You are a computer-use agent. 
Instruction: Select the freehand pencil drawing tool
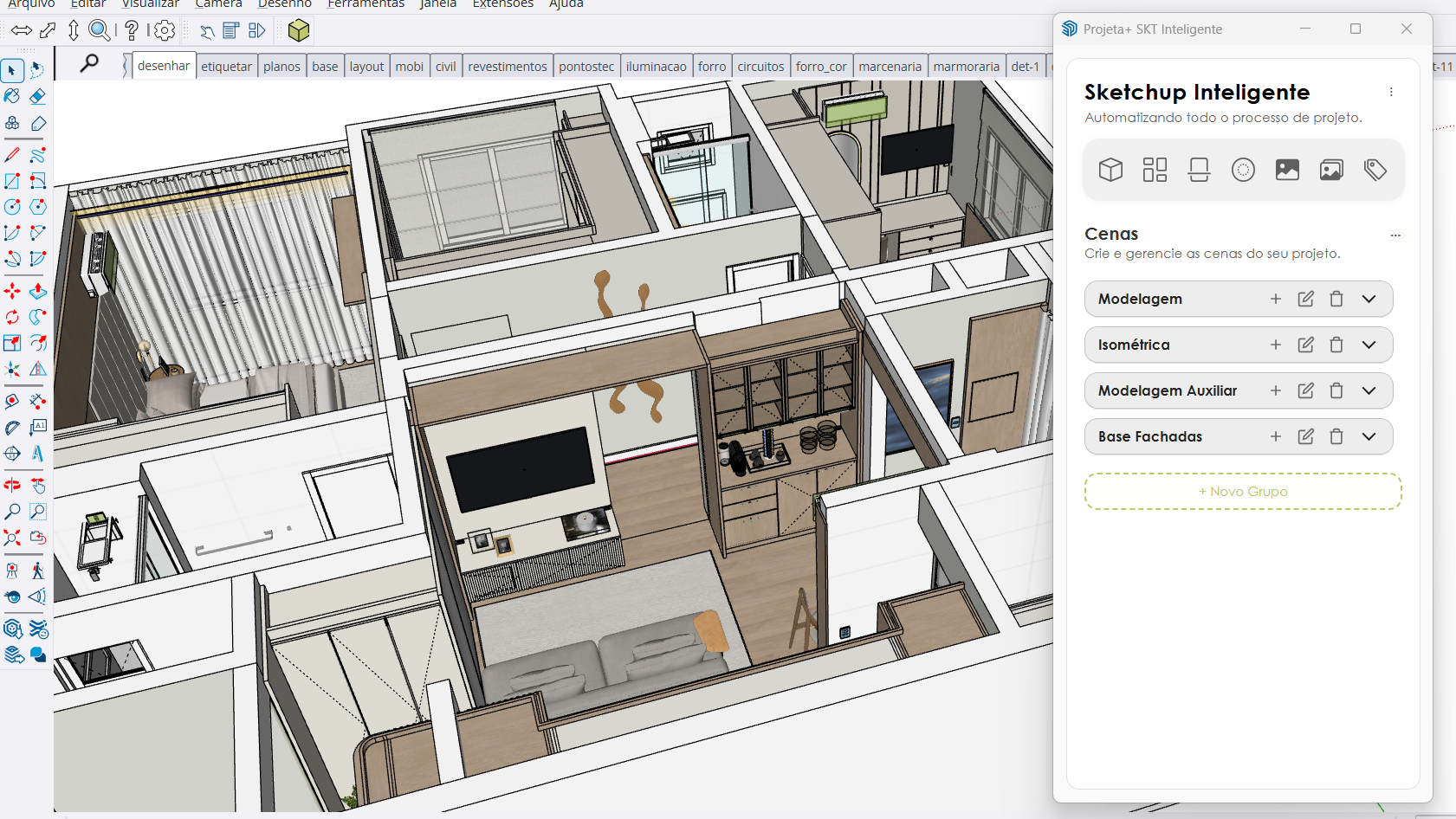tap(38, 154)
